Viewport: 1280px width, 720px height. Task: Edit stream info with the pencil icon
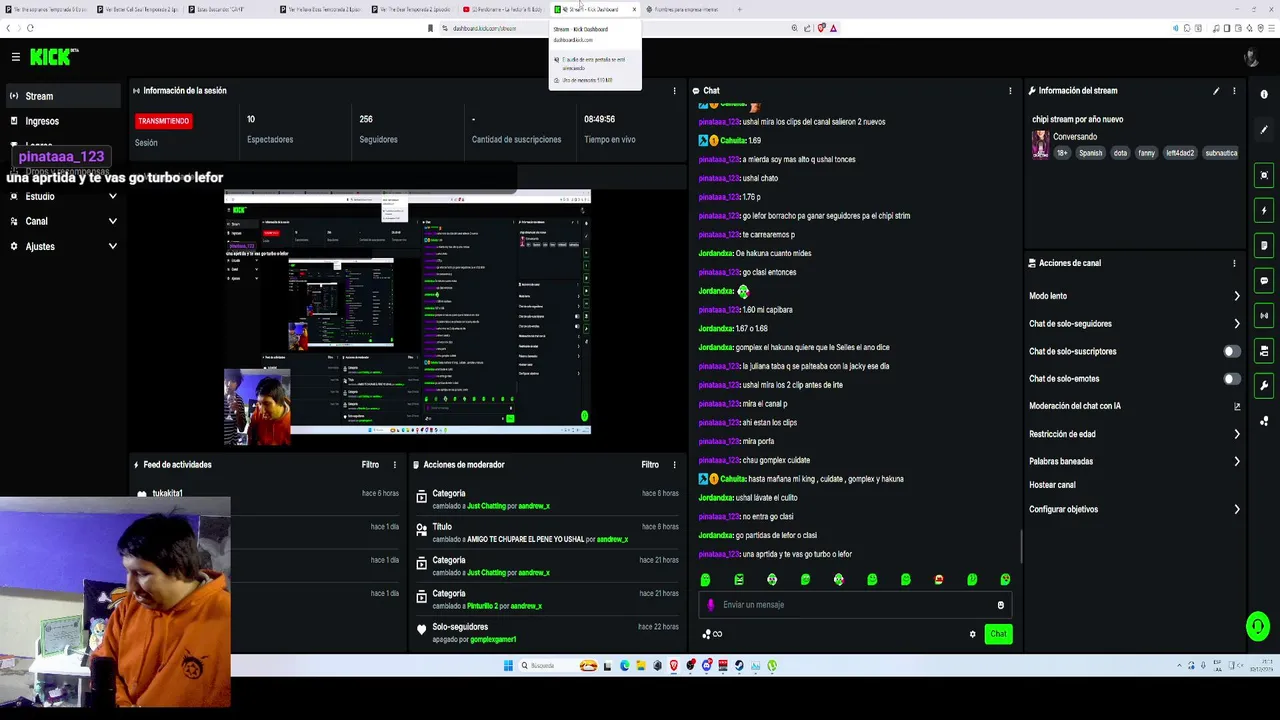(x=1216, y=91)
